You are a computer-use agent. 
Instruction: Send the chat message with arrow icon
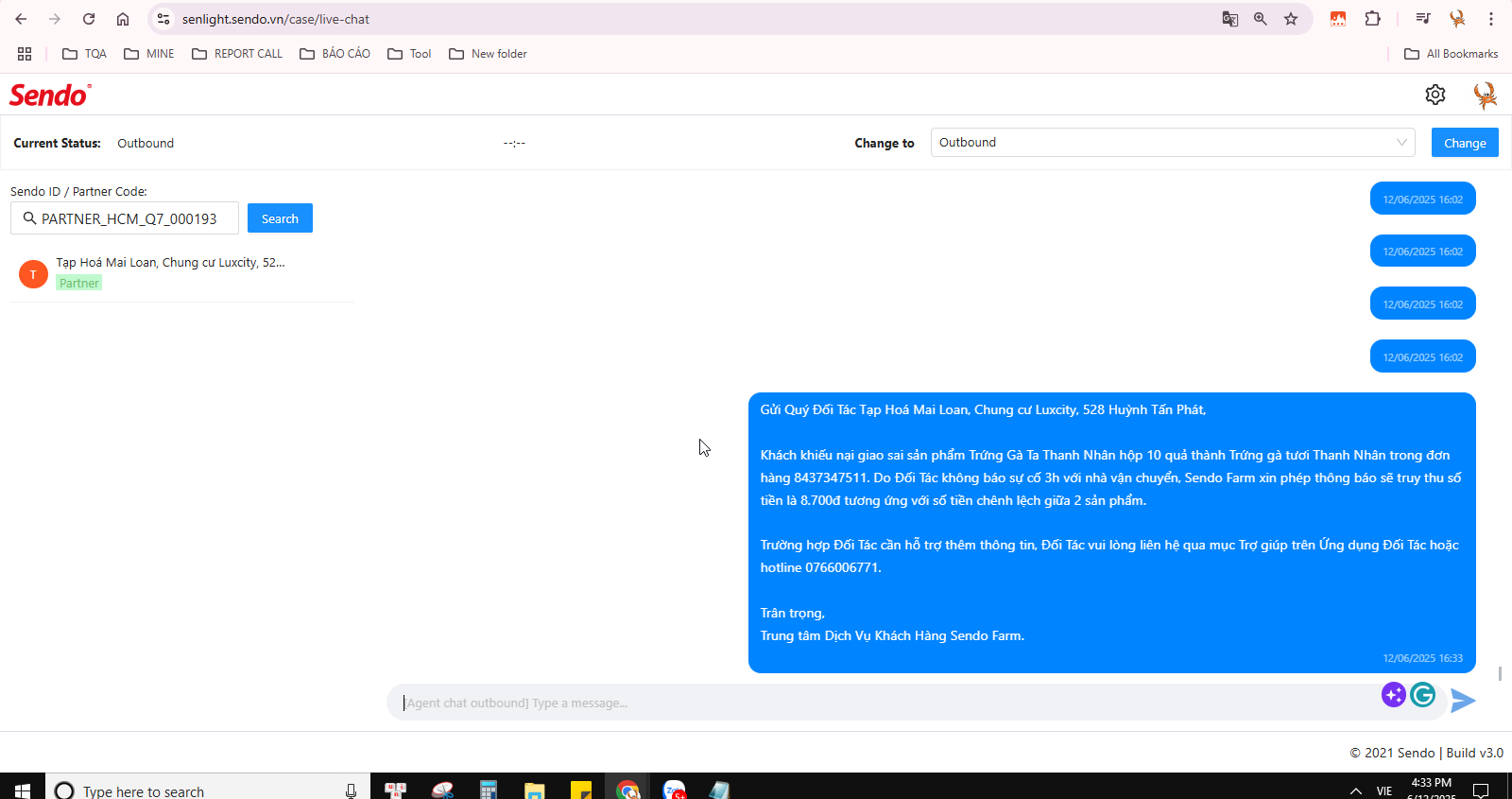point(1463,700)
